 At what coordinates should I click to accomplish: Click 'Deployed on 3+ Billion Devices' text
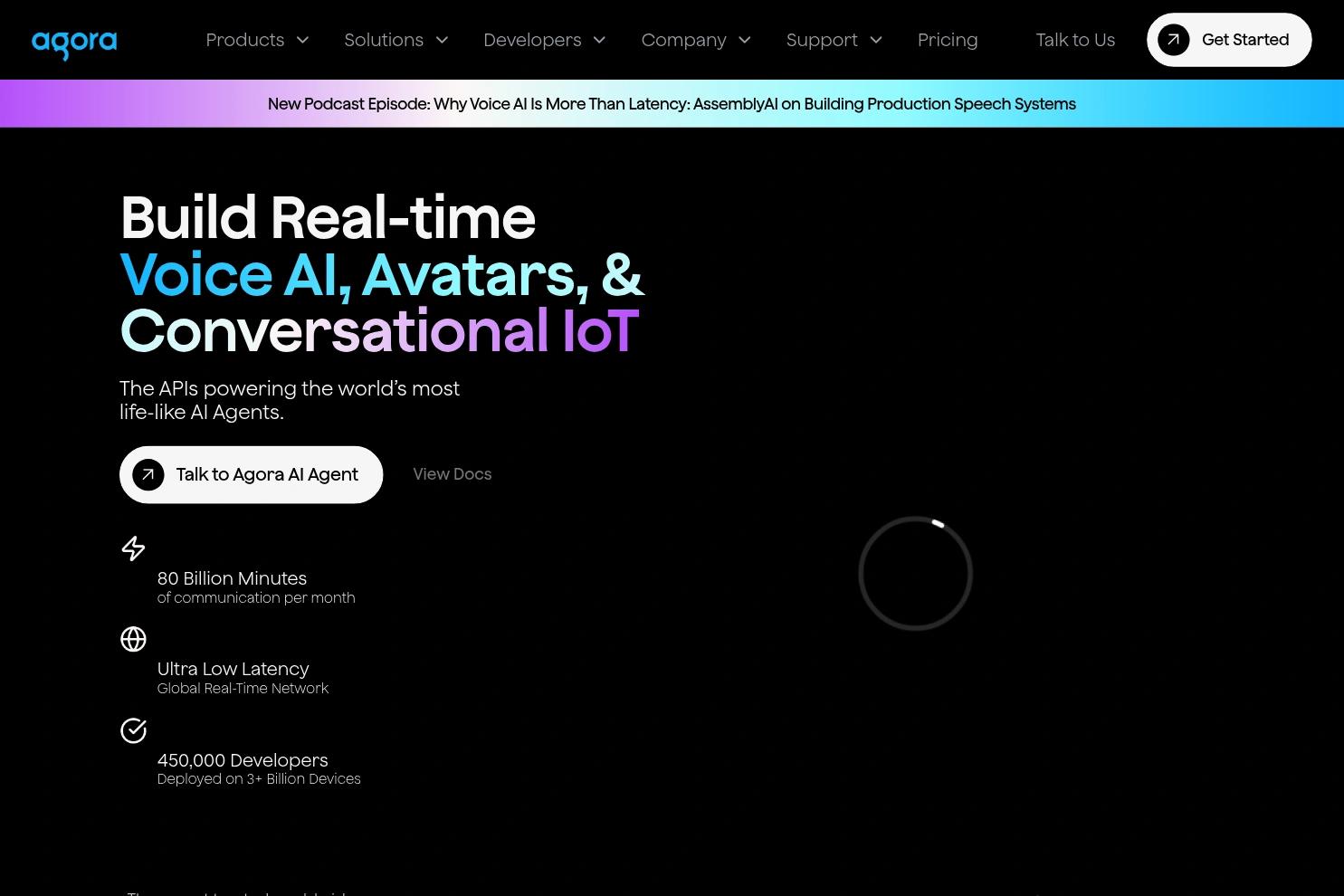[x=259, y=779]
